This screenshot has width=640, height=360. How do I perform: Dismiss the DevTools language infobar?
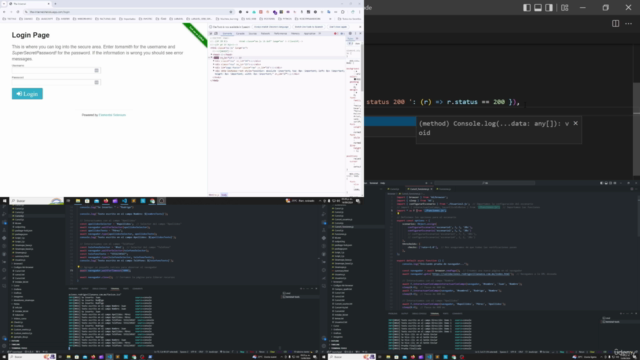[360, 27]
